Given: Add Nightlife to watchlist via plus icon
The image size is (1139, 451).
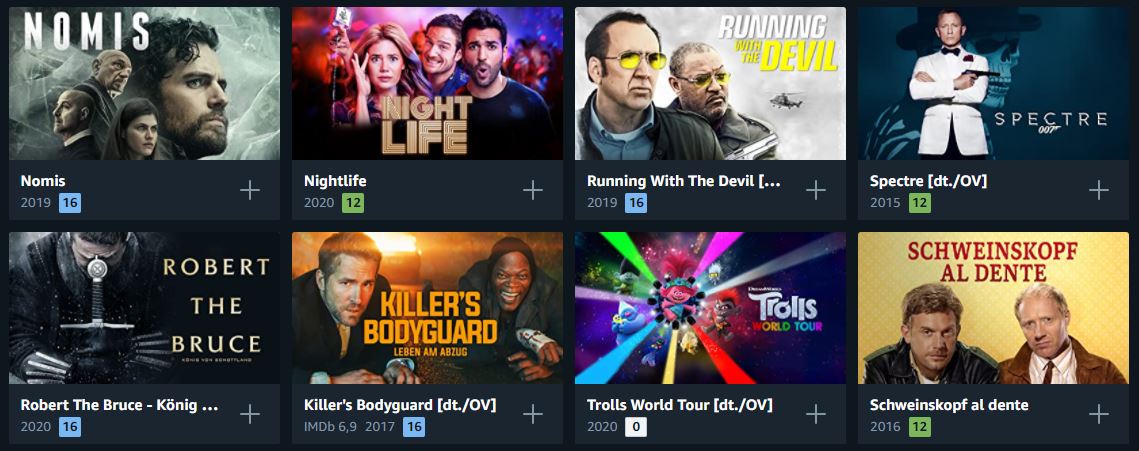Looking at the screenshot, I should point(532,190).
